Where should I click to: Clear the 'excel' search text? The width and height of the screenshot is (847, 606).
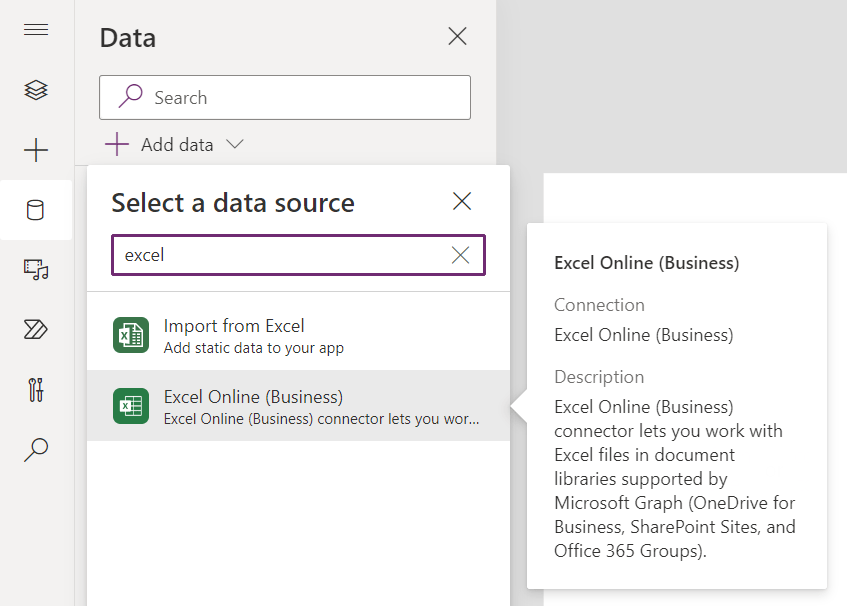[x=460, y=255]
